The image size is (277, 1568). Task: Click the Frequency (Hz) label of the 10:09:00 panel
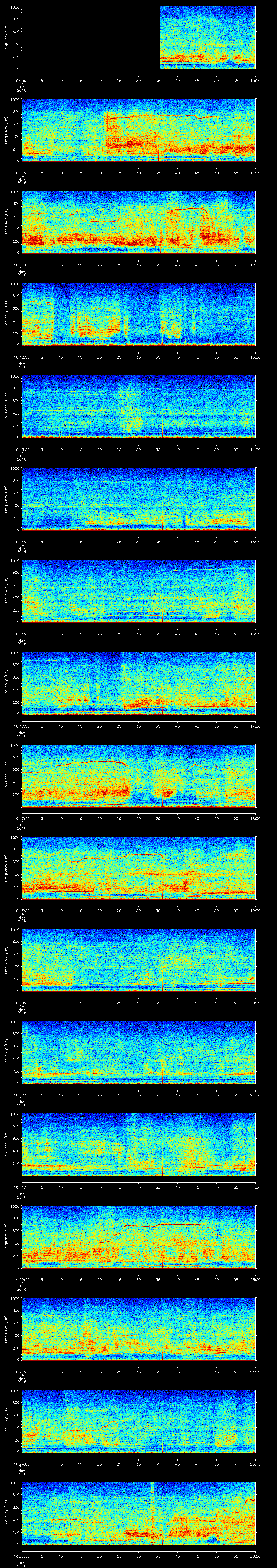click(x=6, y=38)
